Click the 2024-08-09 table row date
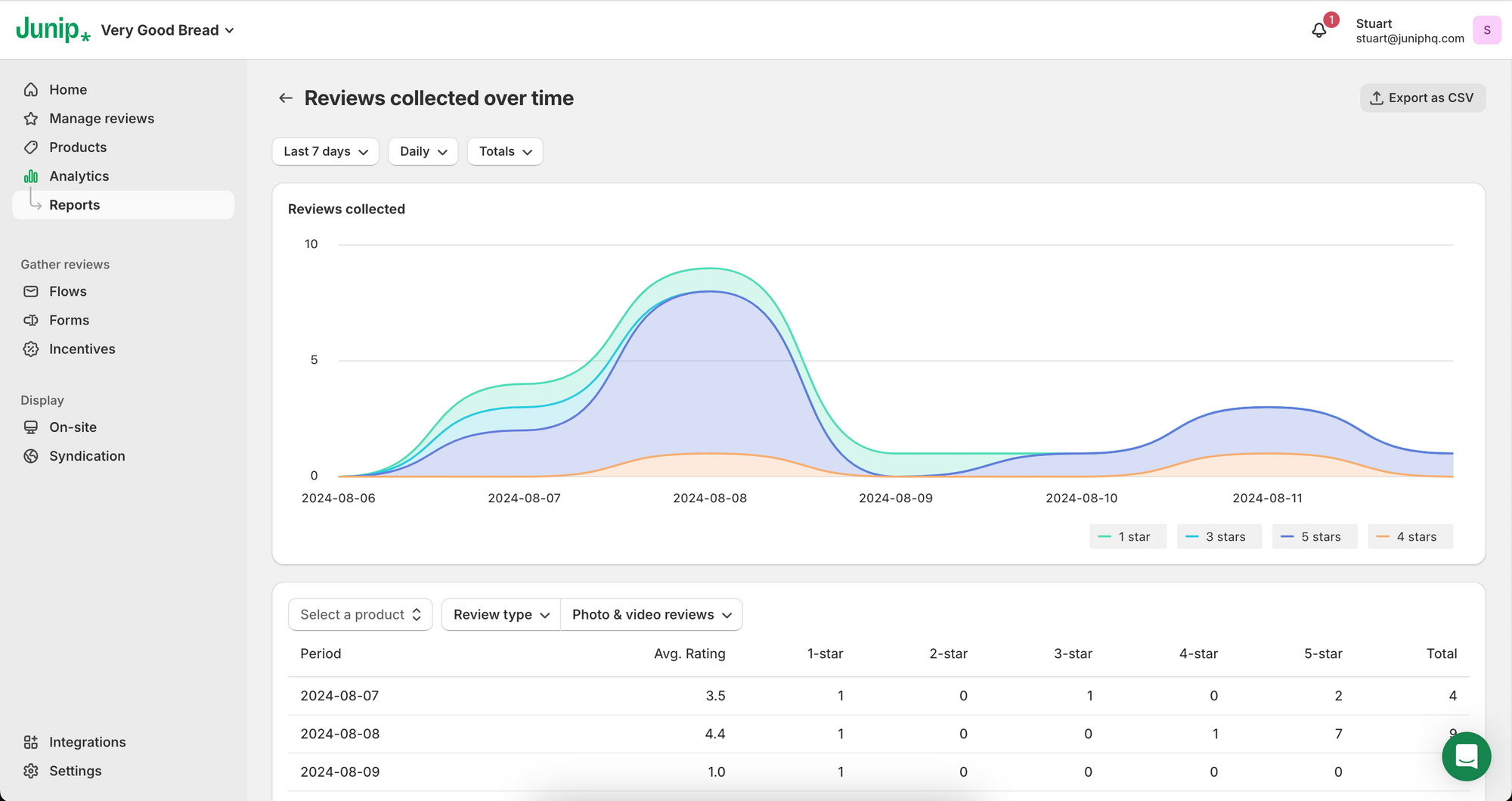Screen dimensions: 1512x801 point(339,772)
